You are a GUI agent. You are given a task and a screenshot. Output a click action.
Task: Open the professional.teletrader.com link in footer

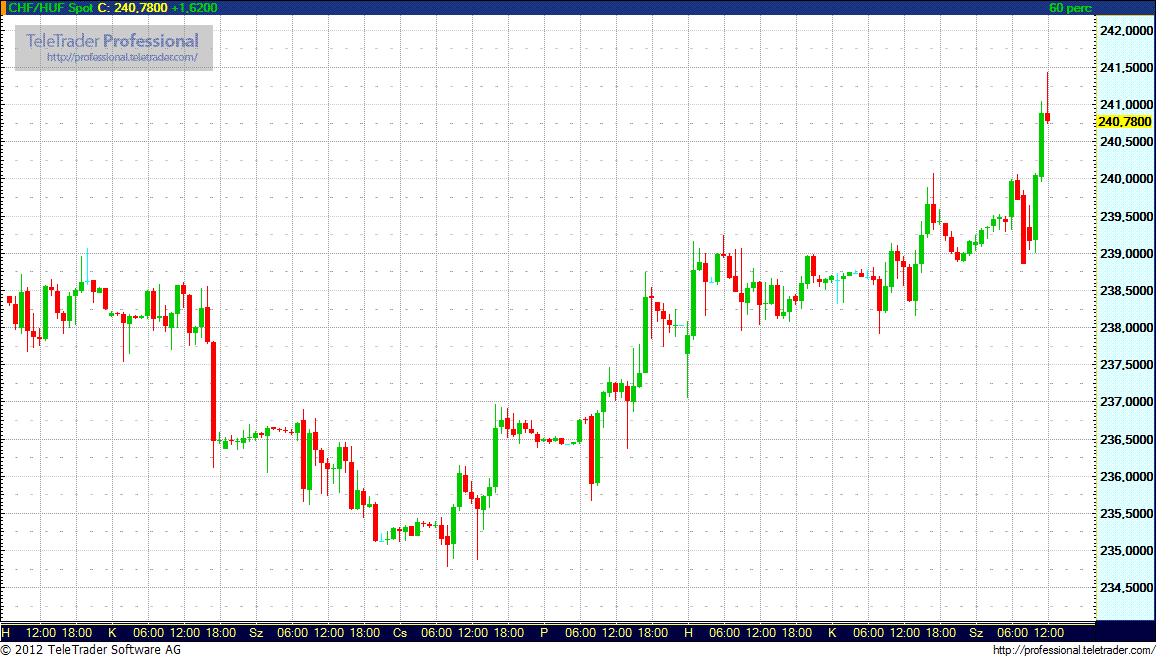(x=1073, y=650)
